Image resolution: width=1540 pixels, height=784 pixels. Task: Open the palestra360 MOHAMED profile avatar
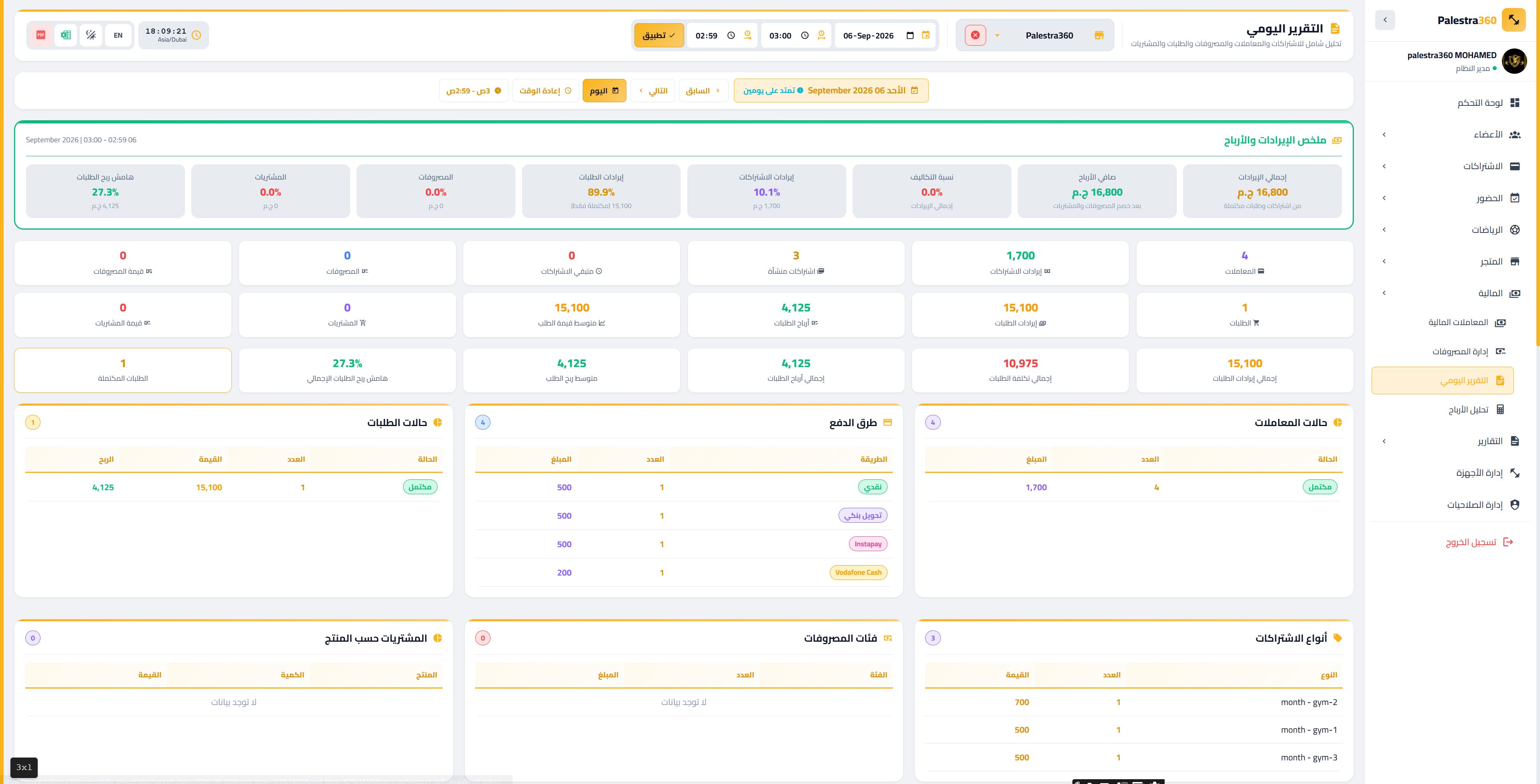coord(1514,61)
